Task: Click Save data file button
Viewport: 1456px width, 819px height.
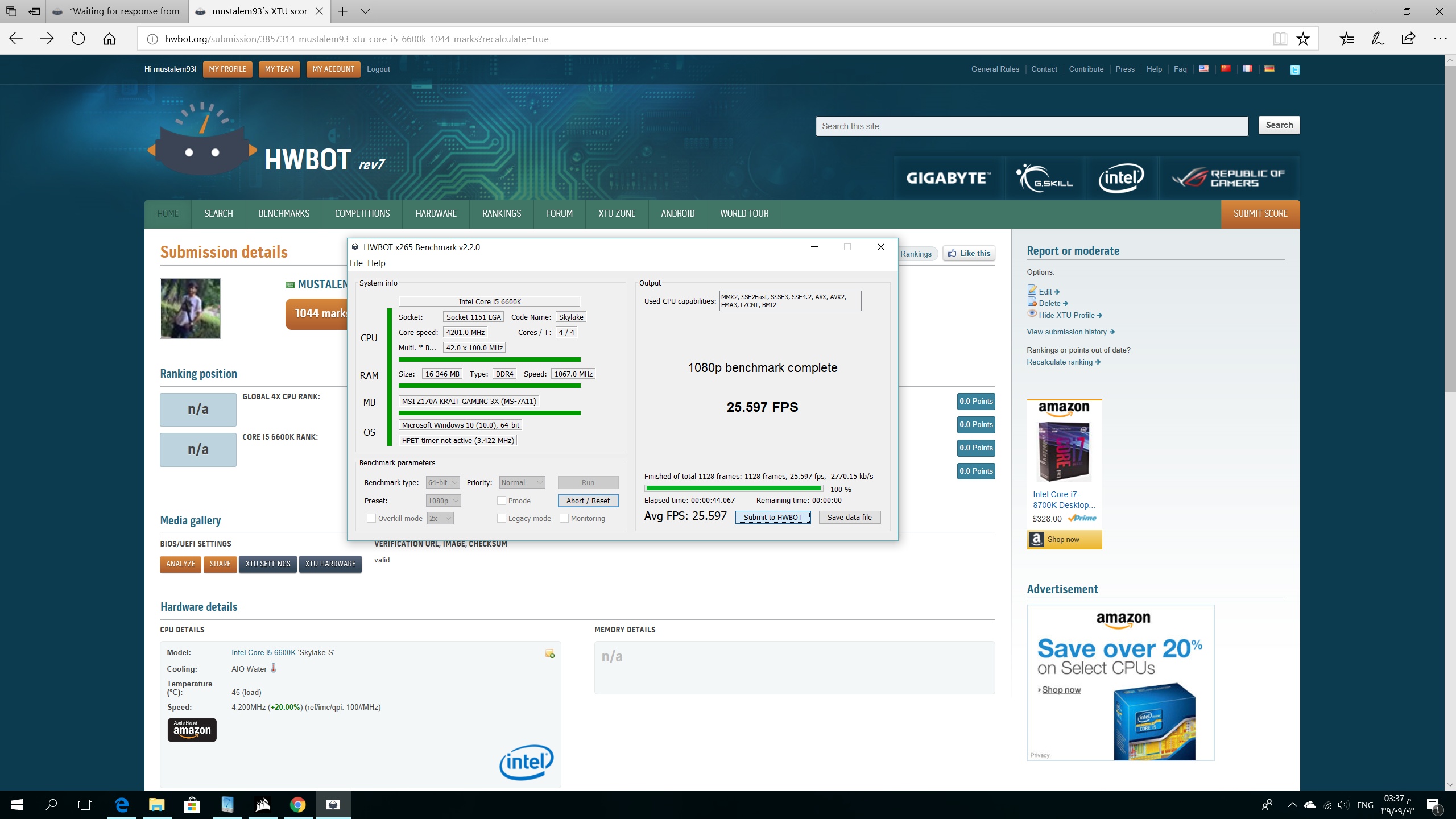Action: pyautogui.click(x=850, y=517)
